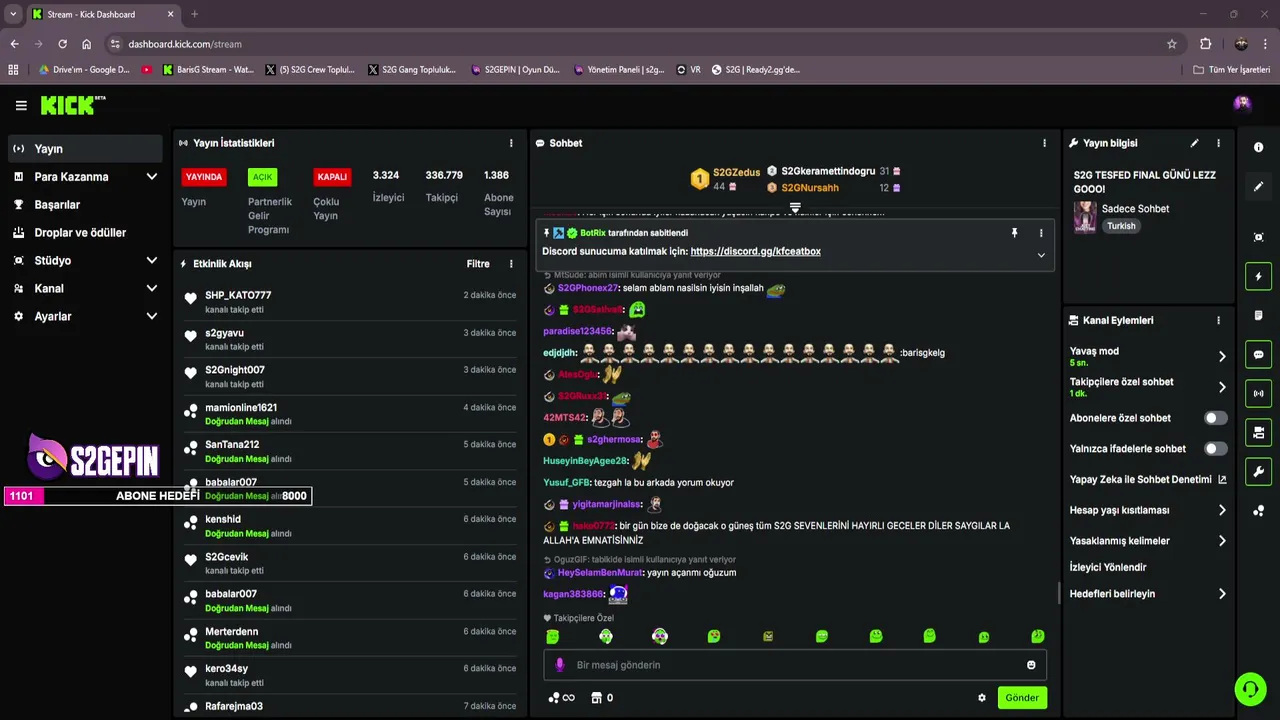Open the Yavaş mod options arrow
Viewport: 1280px width, 720px height.
coord(1222,356)
